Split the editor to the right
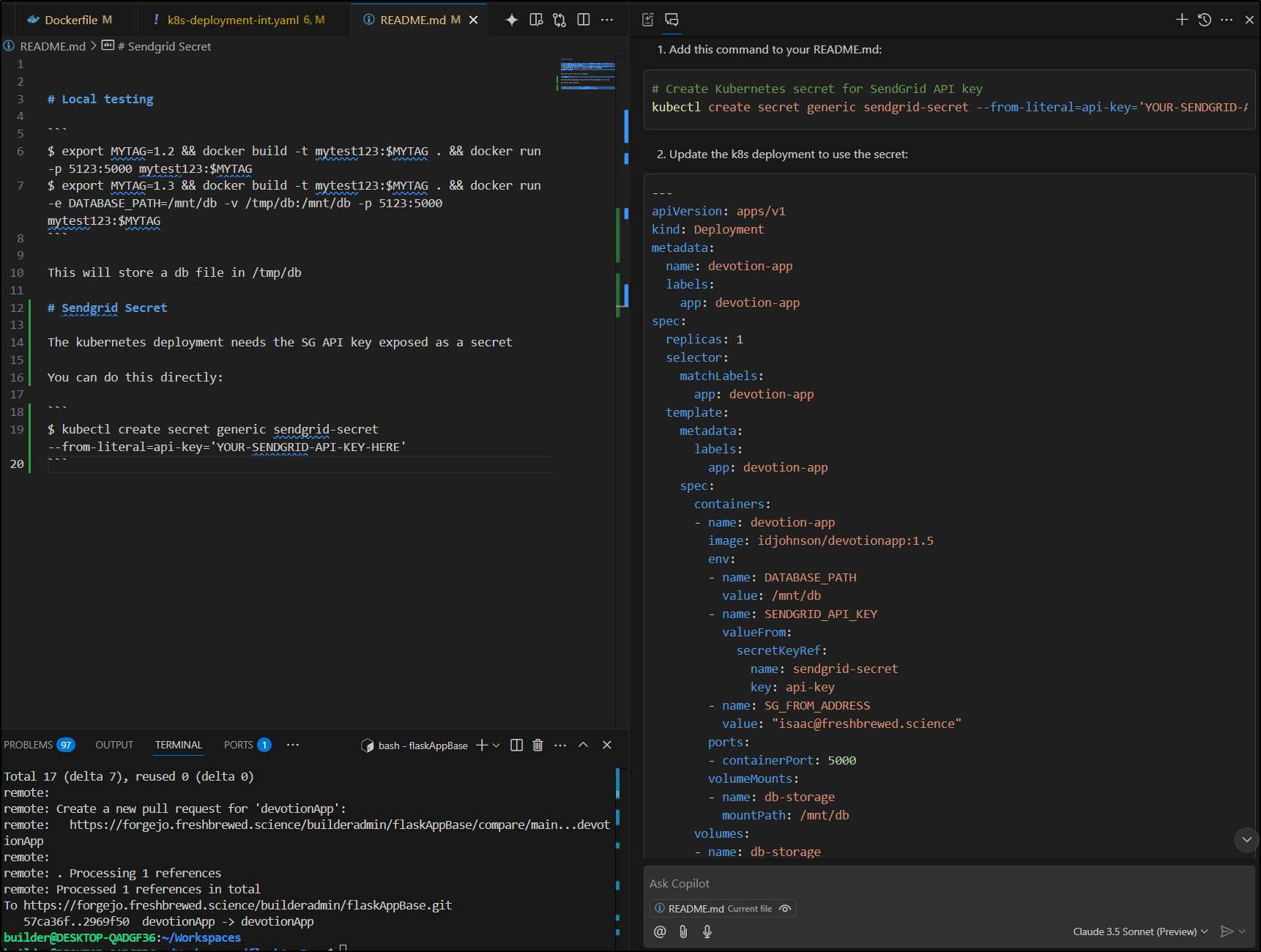The height and width of the screenshot is (952, 1261). click(x=584, y=20)
